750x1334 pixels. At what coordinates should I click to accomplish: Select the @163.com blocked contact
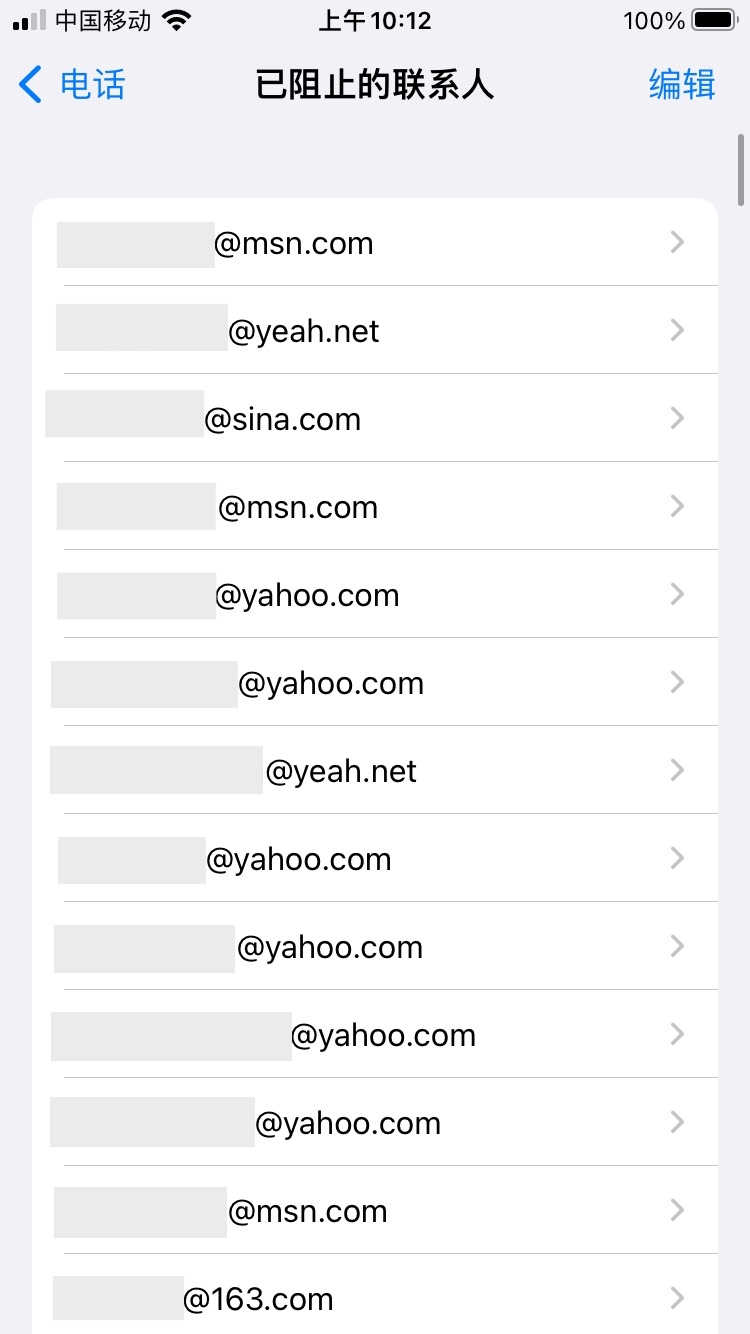[x=258, y=1299]
